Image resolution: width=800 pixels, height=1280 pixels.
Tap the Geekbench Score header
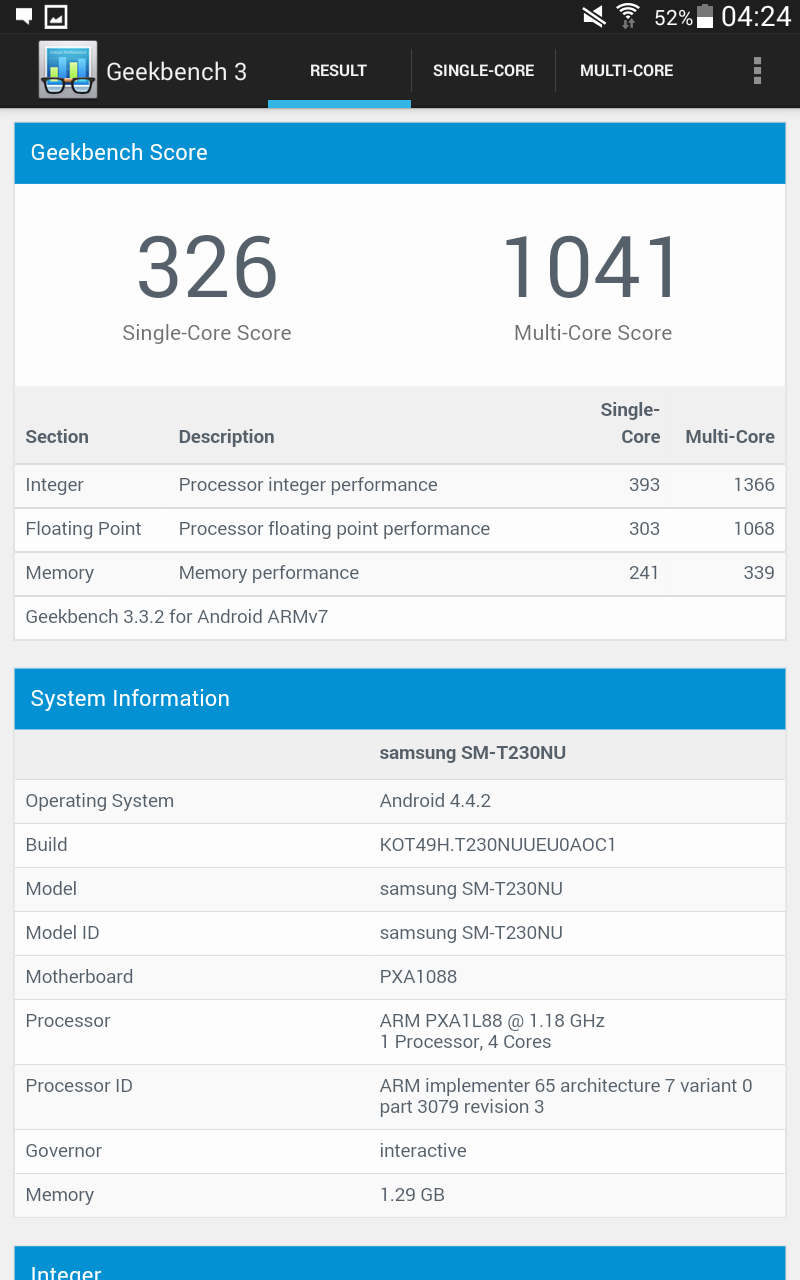(x=400, y=153)
